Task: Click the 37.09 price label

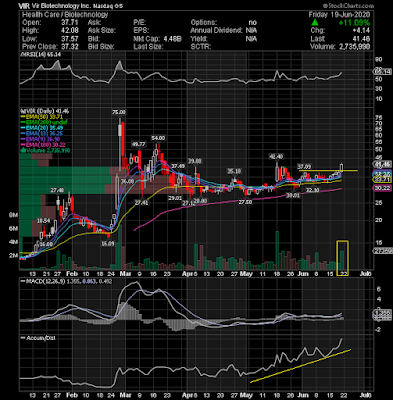Action: [x=304, y=166]
